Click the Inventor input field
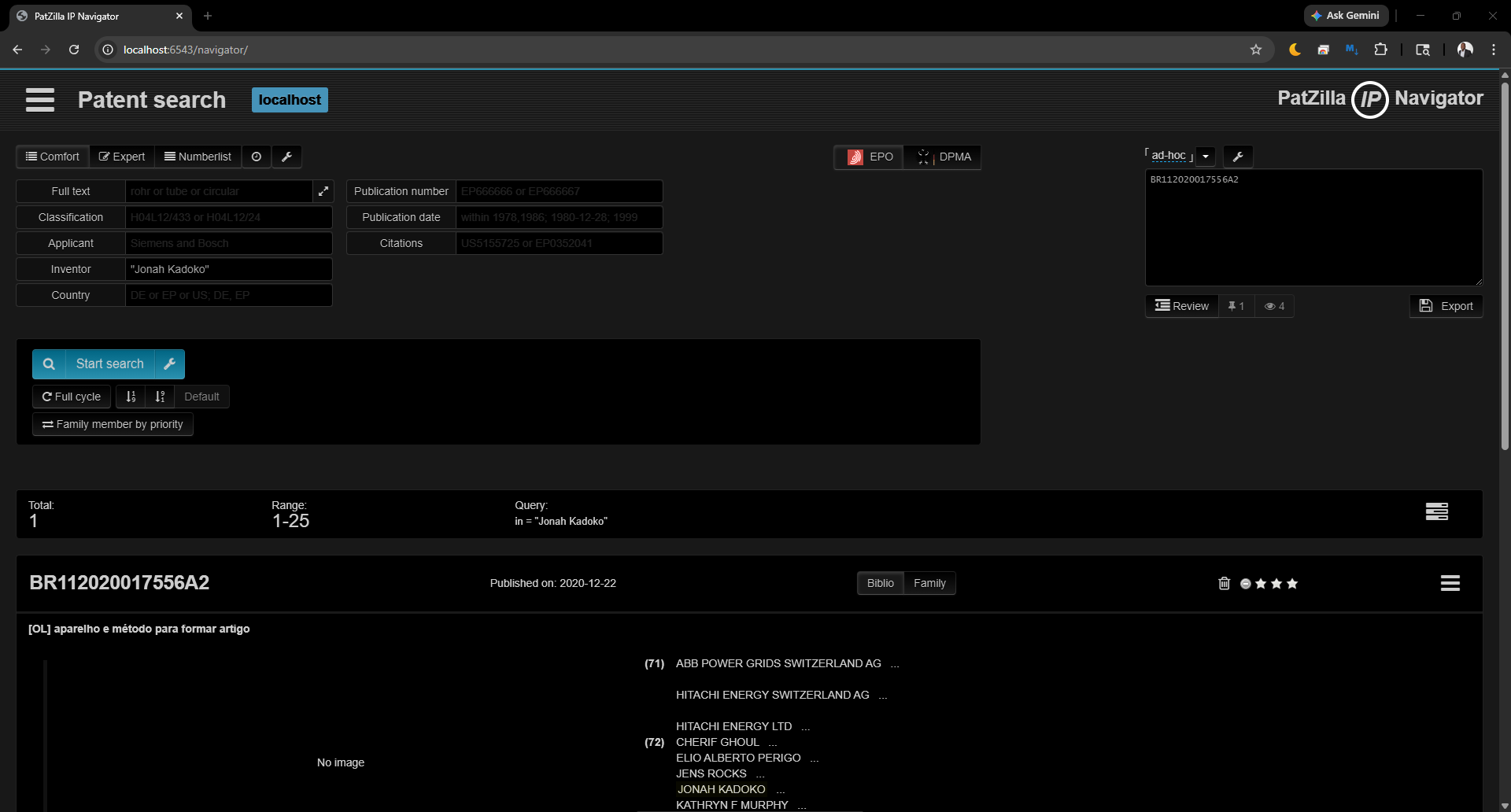1511x812 pixels. 228,269
